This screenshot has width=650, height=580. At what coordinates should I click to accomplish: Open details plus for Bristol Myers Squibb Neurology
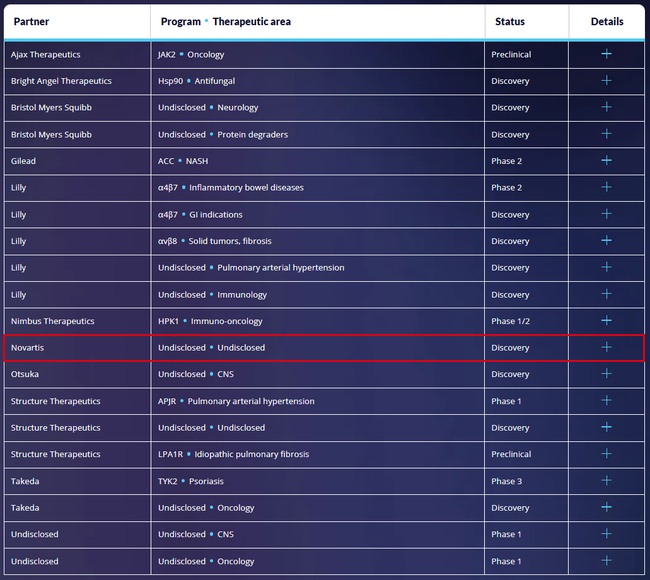click(606, 107)
